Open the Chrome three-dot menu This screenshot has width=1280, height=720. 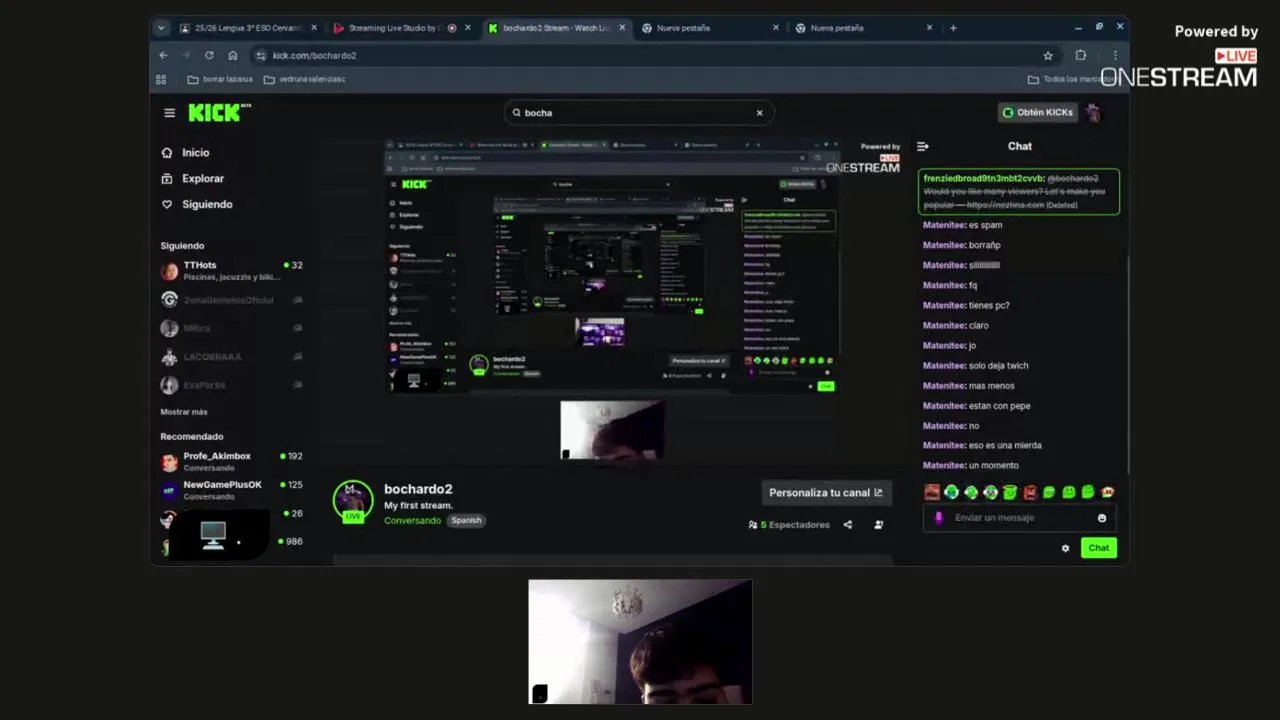coord(1115,55)
